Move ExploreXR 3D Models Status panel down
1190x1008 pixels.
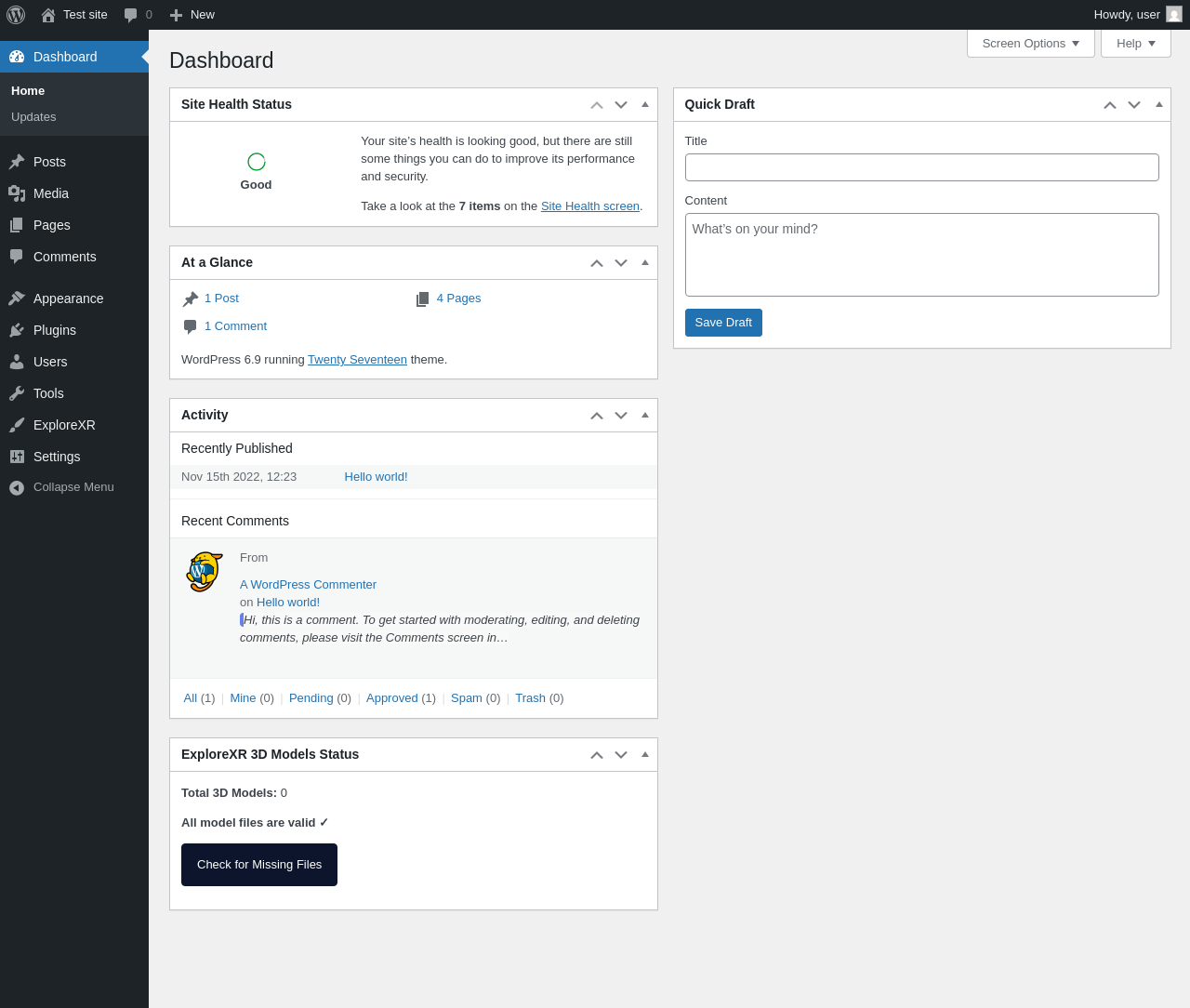621,755
